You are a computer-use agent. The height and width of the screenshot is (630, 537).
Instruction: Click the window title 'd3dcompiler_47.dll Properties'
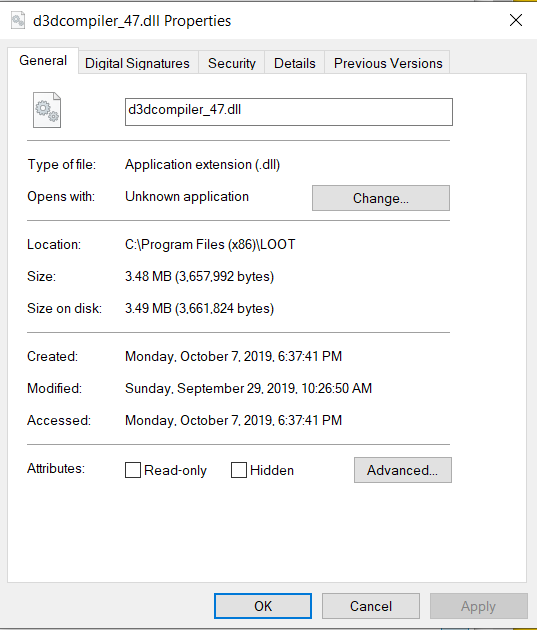click(x=132, y=21)
